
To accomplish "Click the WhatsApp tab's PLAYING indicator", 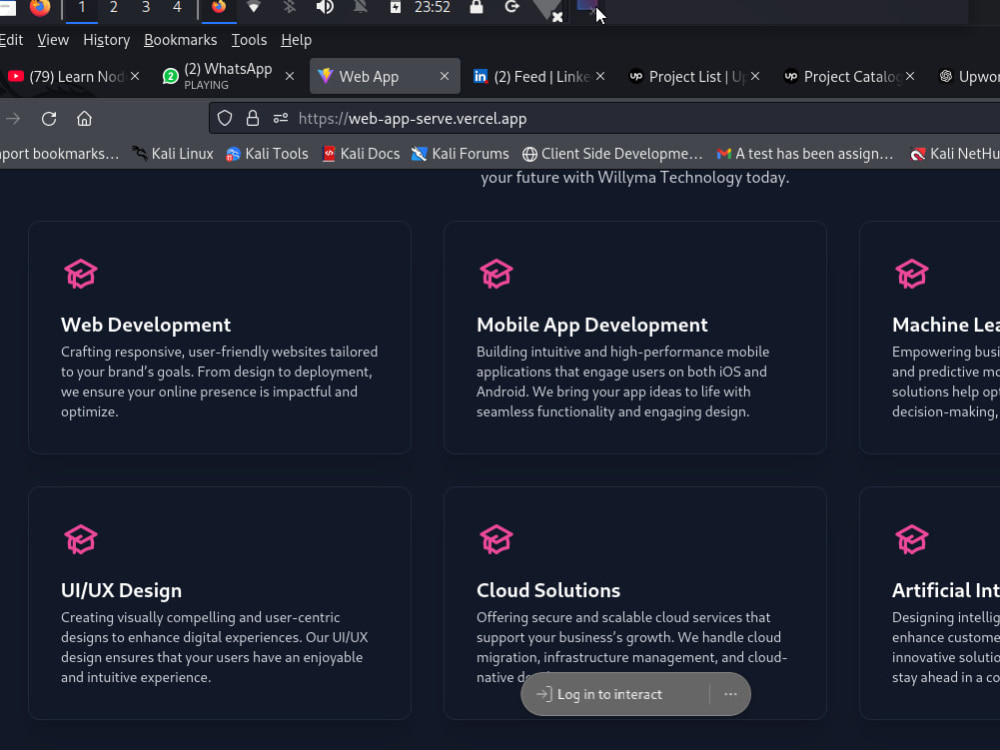I will click(x=206, y=85).
